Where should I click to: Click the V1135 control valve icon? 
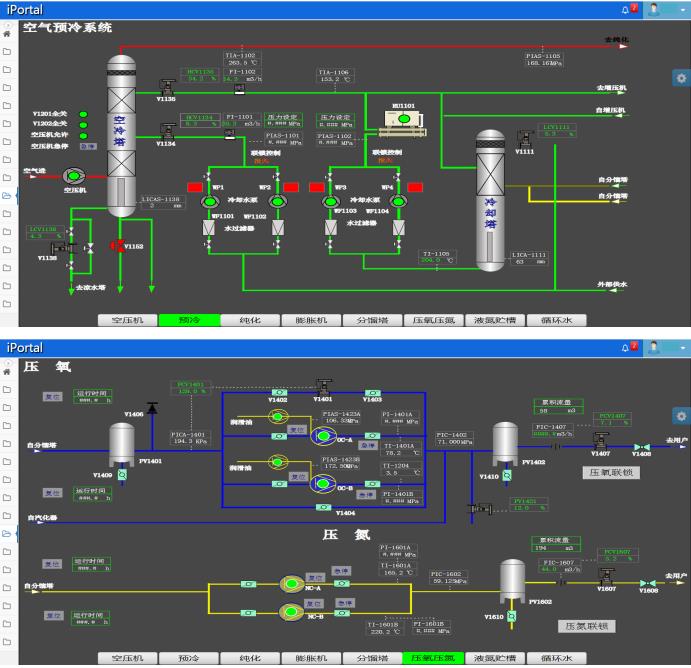(x=166, y=88)
